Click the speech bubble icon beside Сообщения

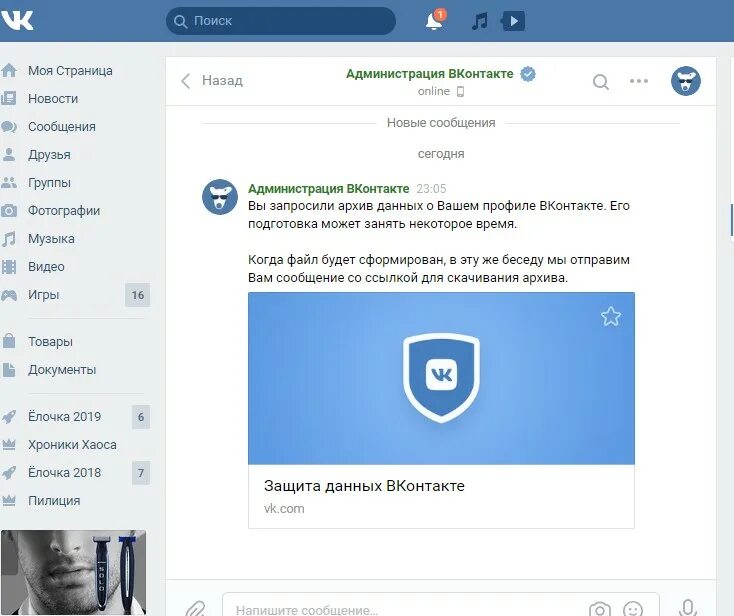coord(9,127)
